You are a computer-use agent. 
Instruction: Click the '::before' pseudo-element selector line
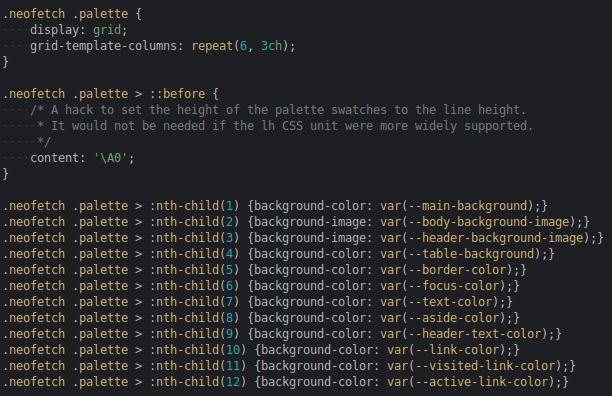pos(110,94)
